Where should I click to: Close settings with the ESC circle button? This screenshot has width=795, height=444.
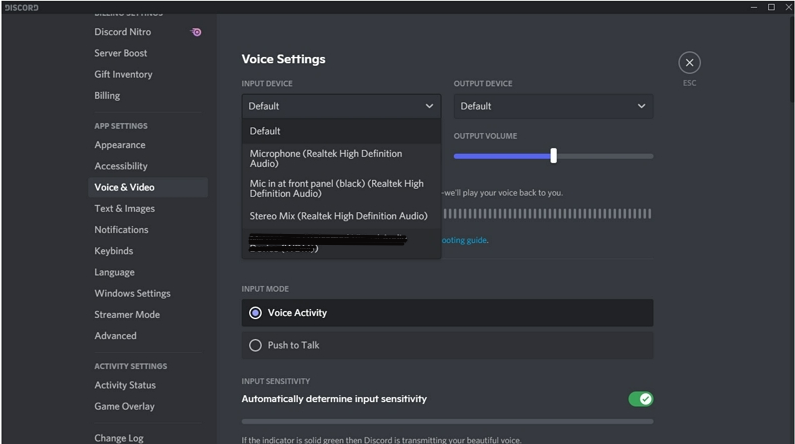689,63
